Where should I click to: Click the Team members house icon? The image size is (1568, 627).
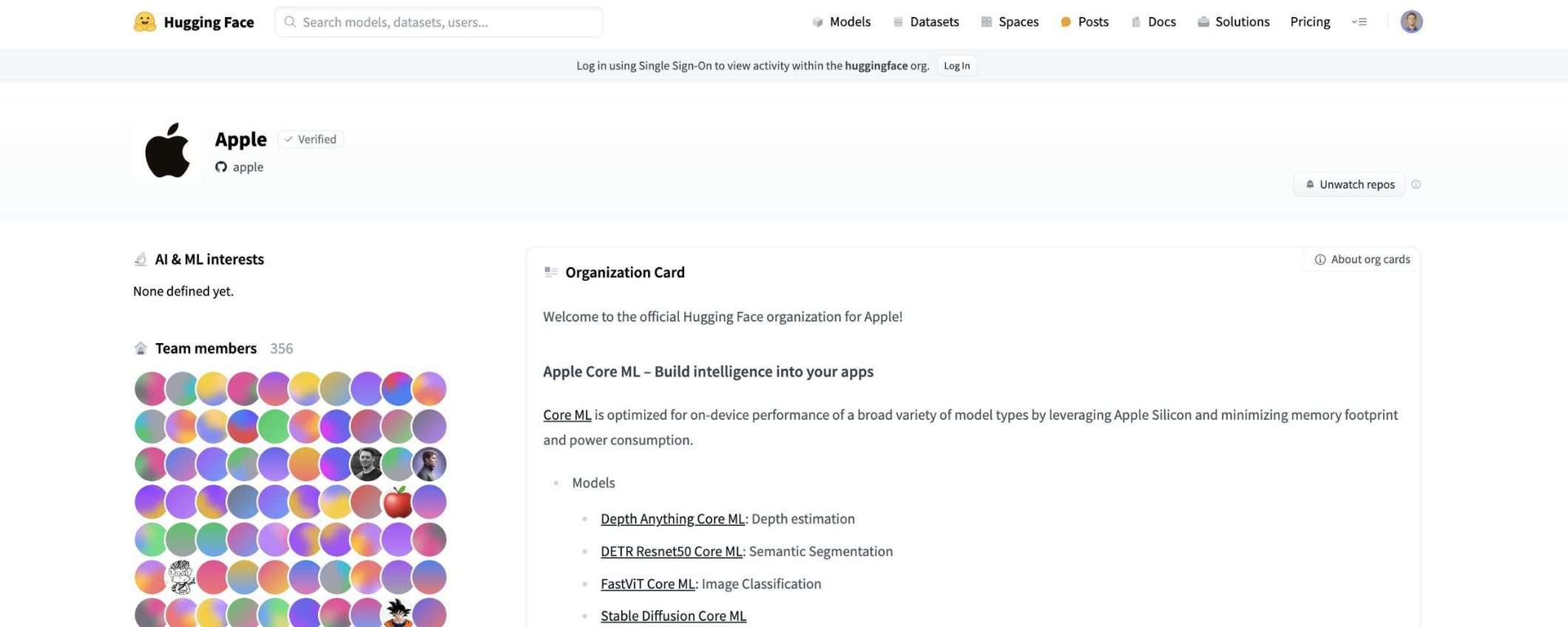coord(141,348)
